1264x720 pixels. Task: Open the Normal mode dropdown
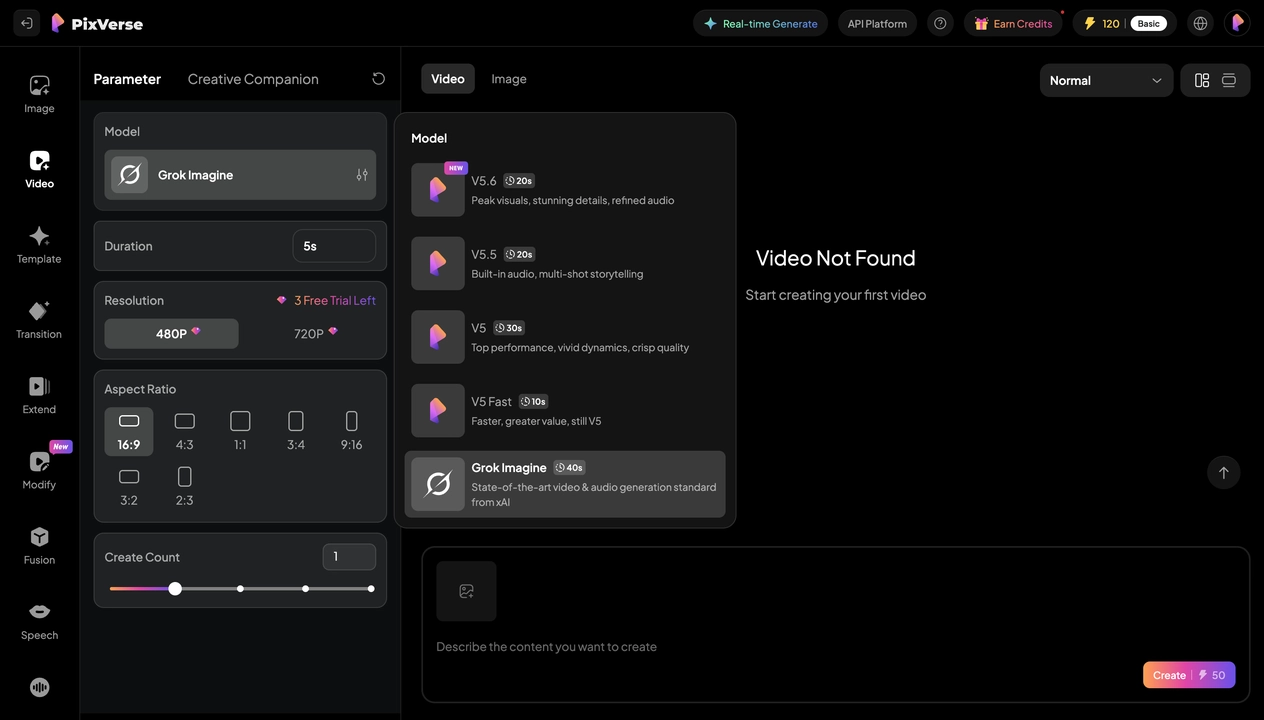(x=1106, y=80)
